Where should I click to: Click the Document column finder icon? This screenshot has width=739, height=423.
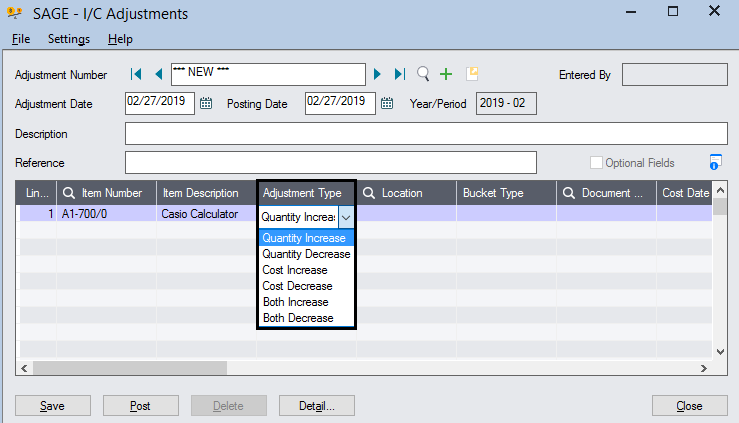coord(569,193)
